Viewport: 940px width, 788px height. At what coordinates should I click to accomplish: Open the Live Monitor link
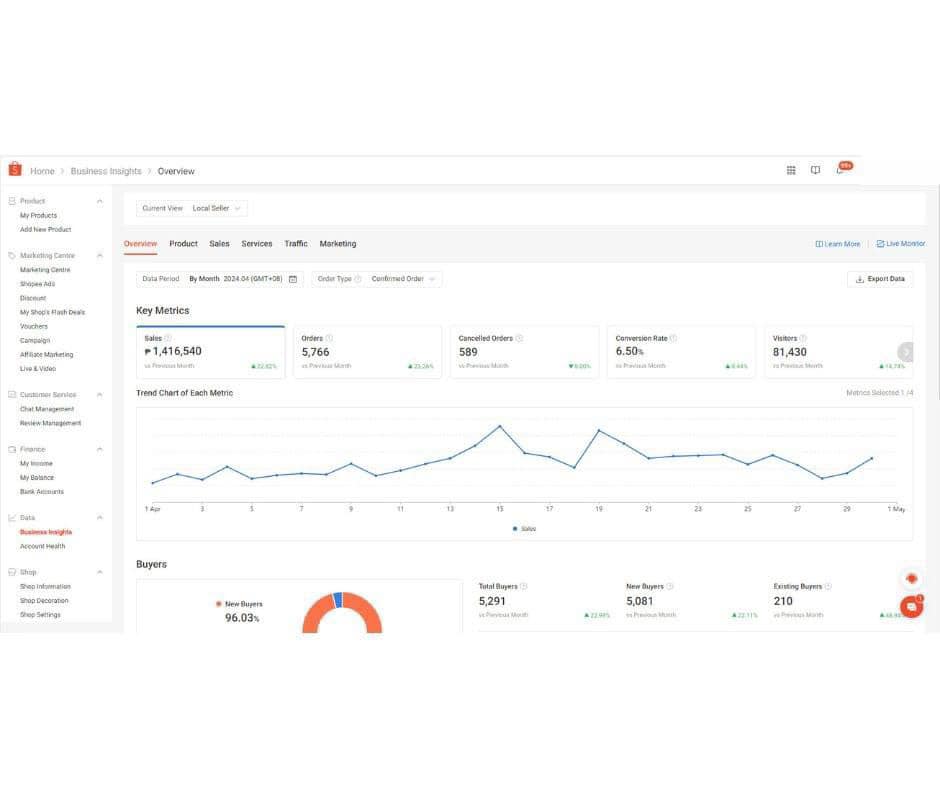901,244
